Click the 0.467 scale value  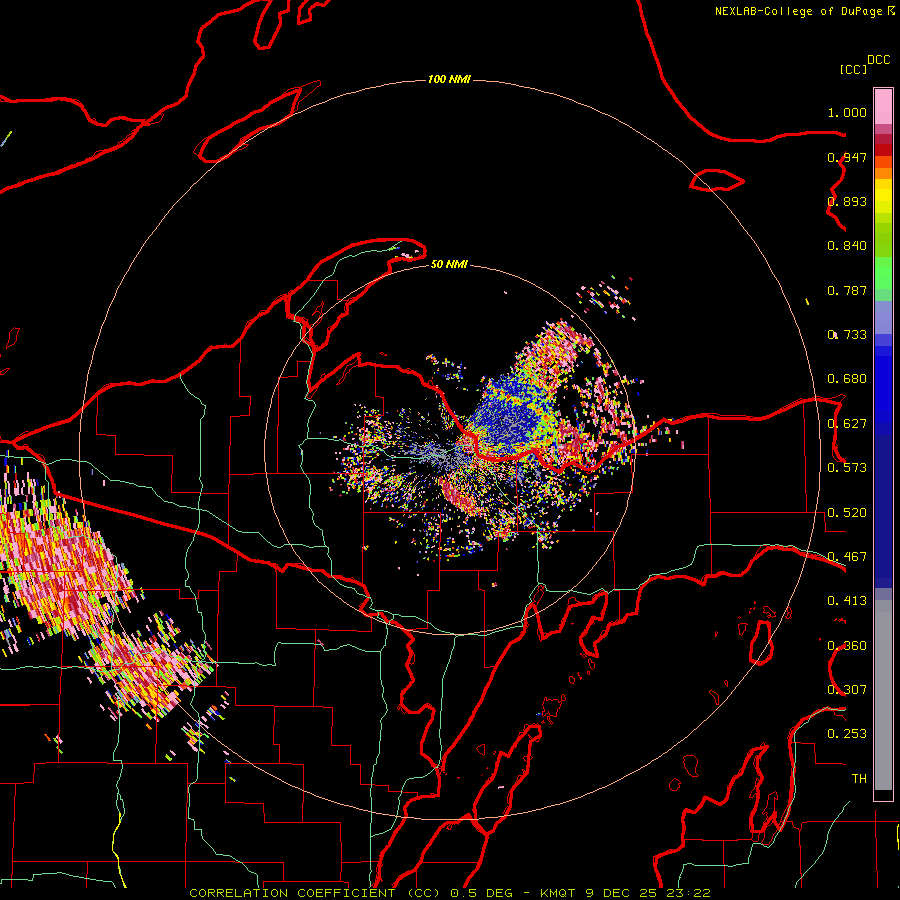pyautogui.click(x=847, y=557)
